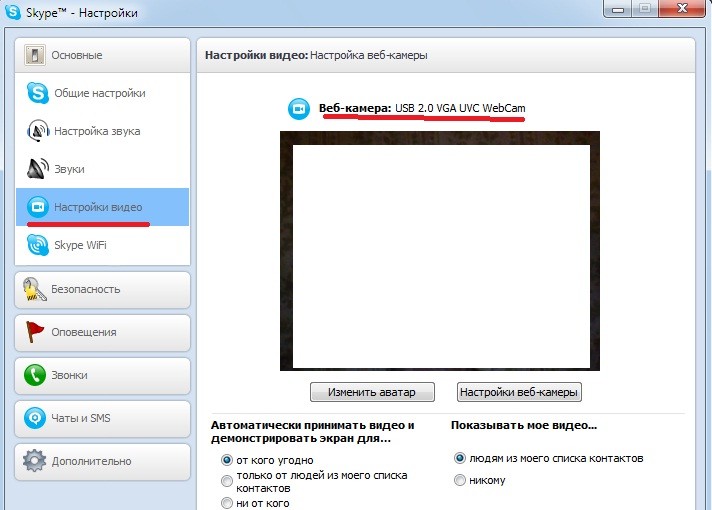Select Настройки видео in the sidebar

coord(102,207)
